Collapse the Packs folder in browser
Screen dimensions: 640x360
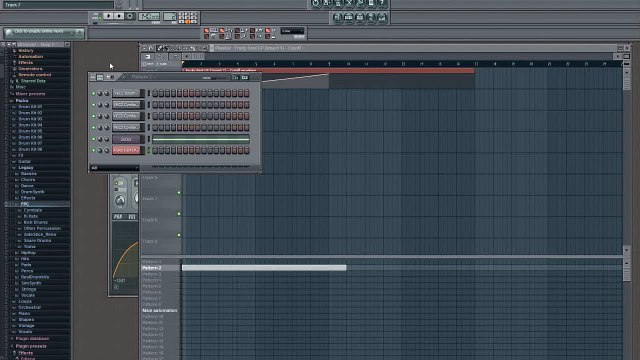[x=22, y=101]
